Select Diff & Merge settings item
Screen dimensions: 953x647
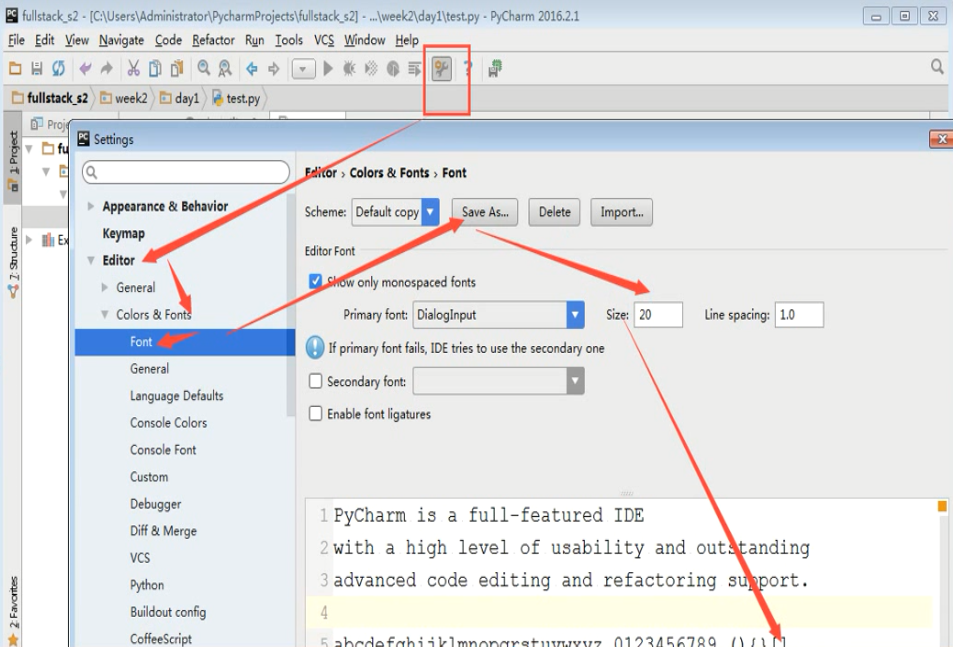163,531
